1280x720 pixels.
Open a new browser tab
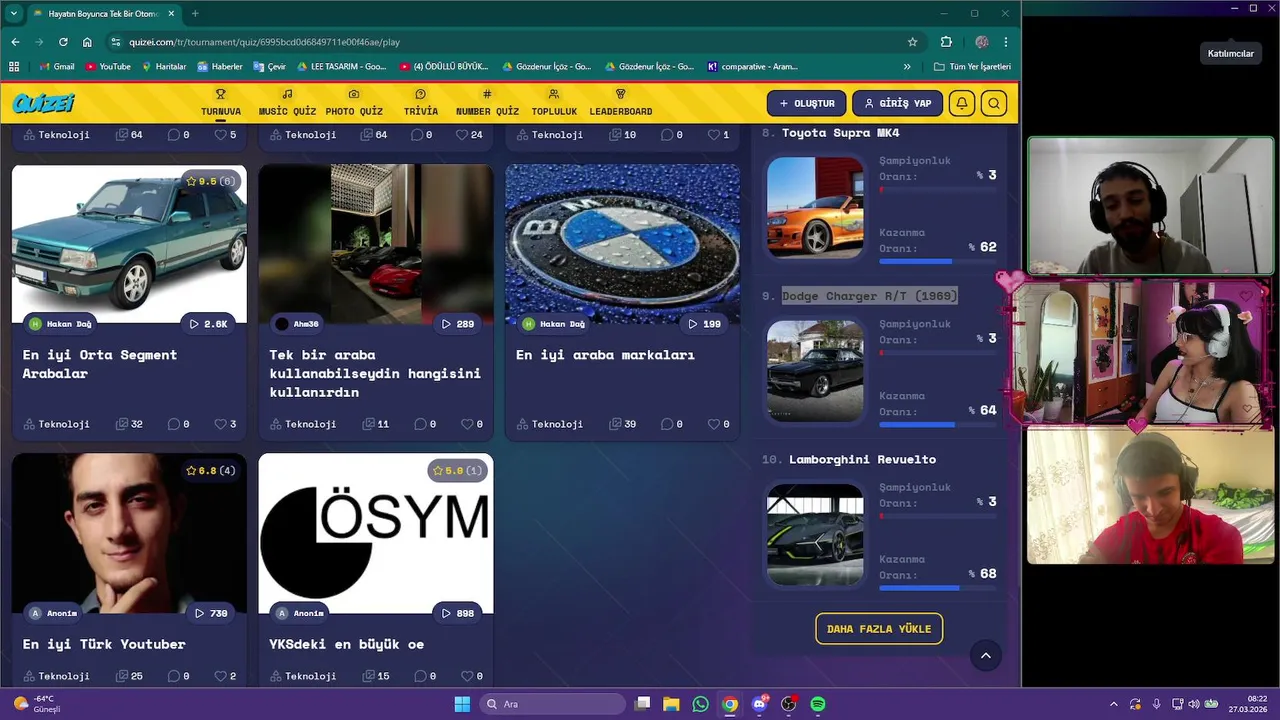[x=195, y=14]
